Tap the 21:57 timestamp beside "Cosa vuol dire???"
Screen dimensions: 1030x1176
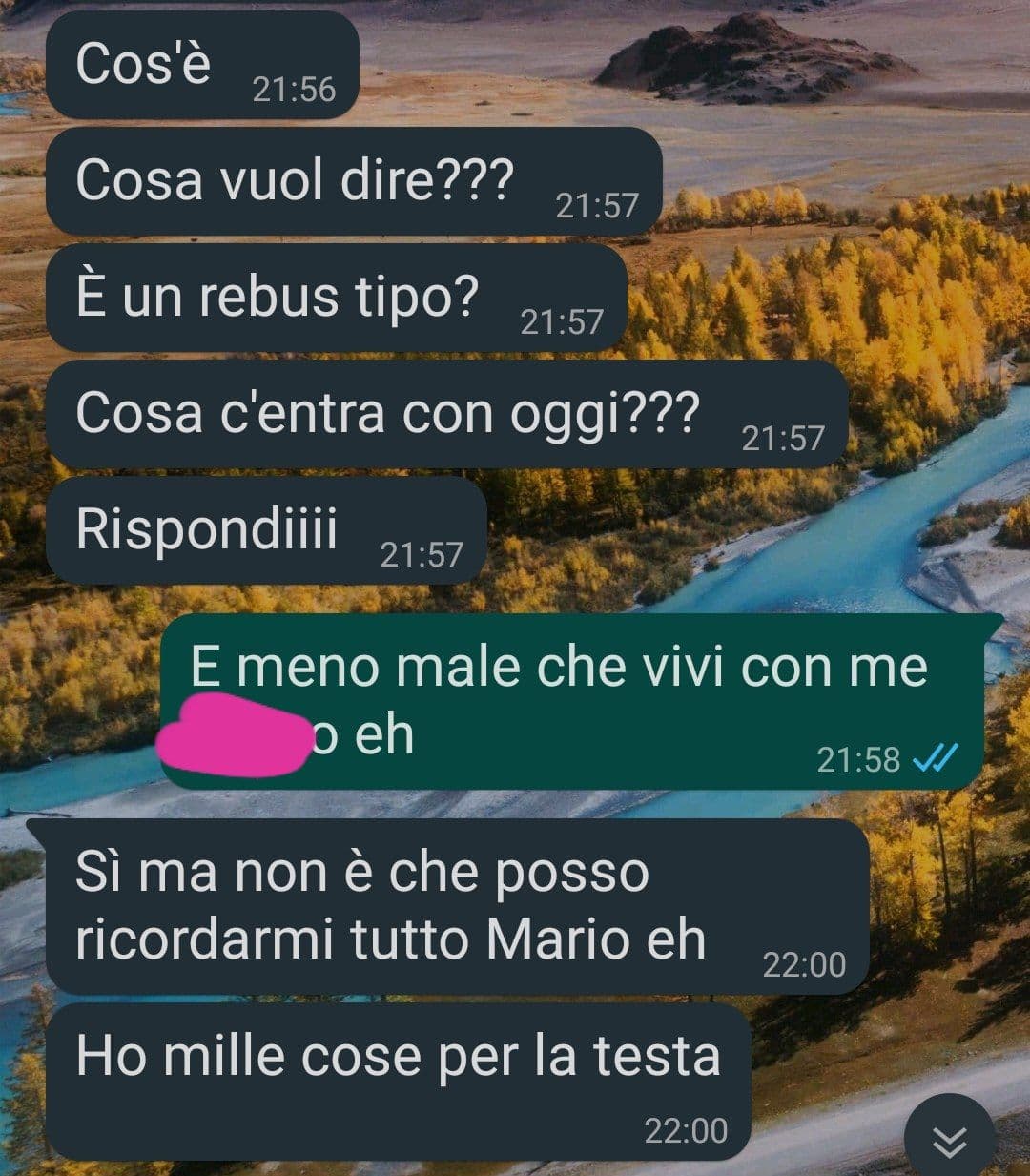click(x=597, y=205)
